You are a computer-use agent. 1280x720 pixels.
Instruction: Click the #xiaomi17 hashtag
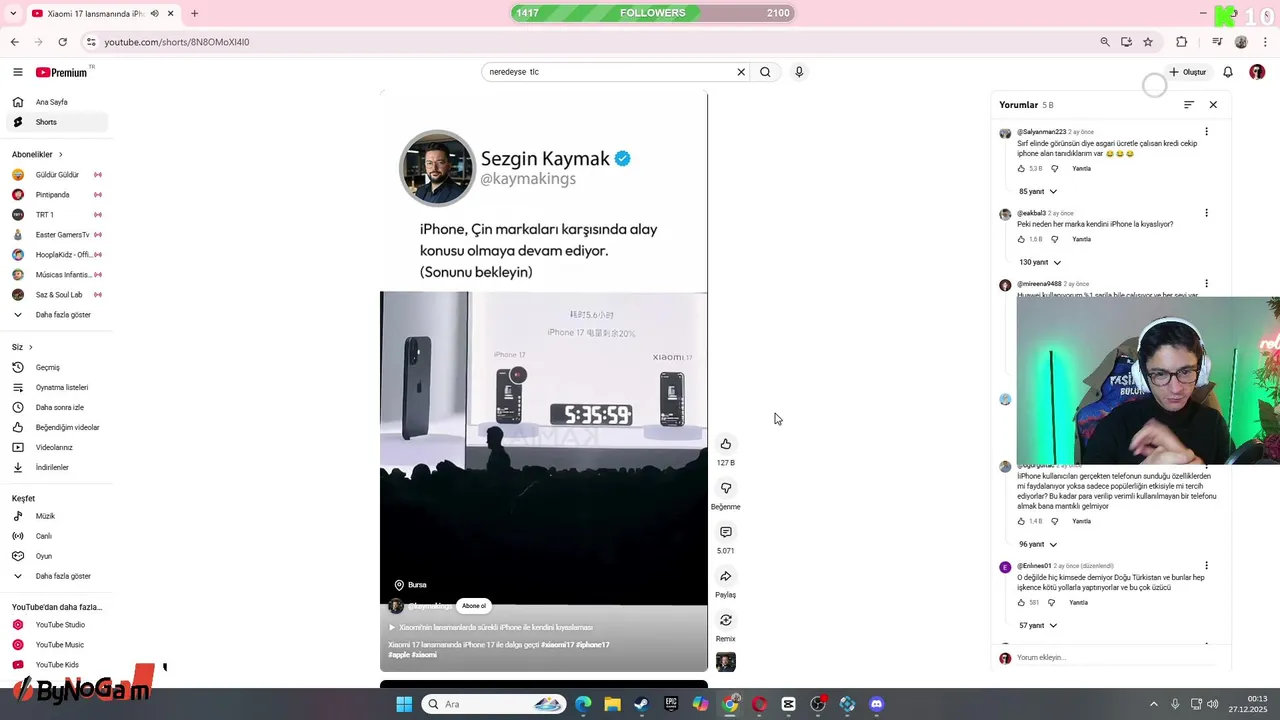pyautogui.click(x=558, y=645)
